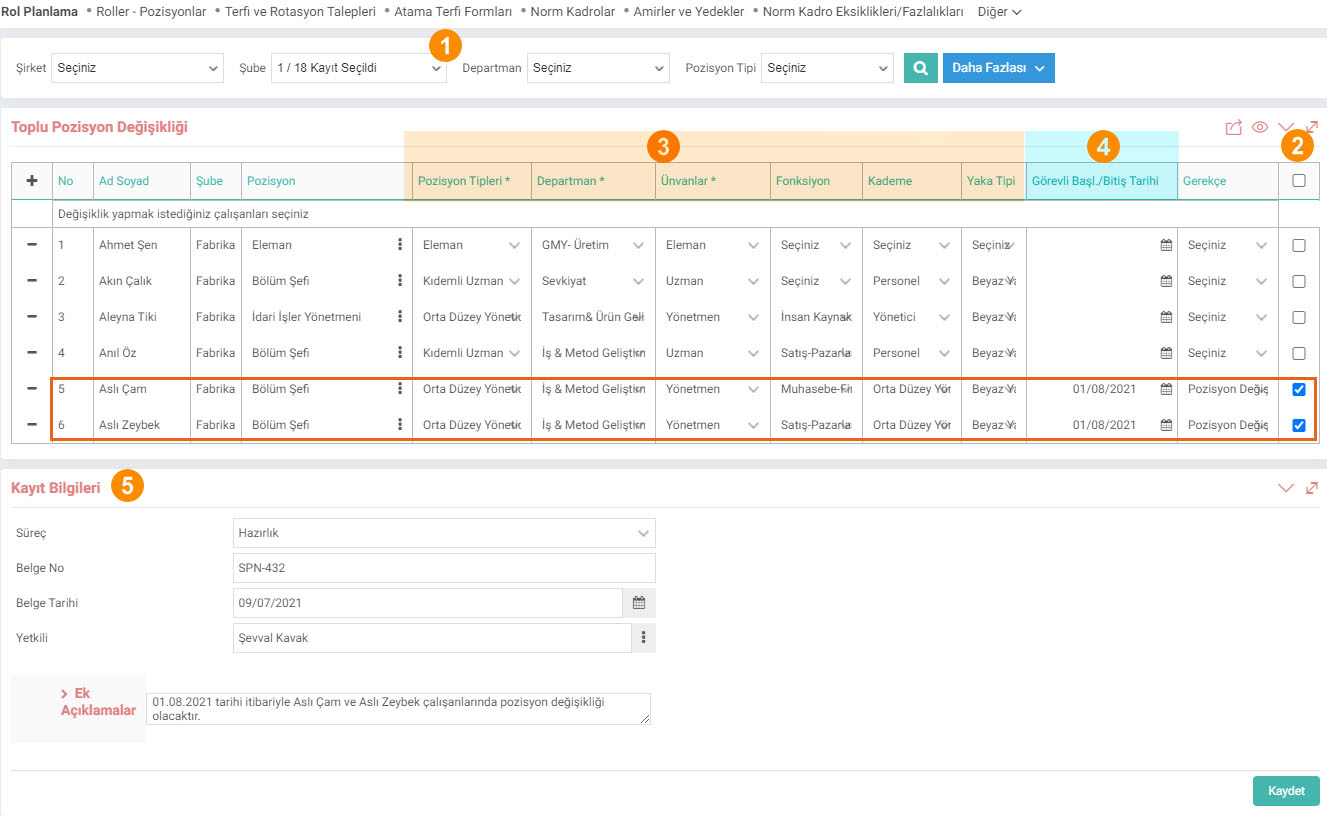
Task: Open the Şirket dropdown
Action: pyautogui.click(x=137, y=68)
